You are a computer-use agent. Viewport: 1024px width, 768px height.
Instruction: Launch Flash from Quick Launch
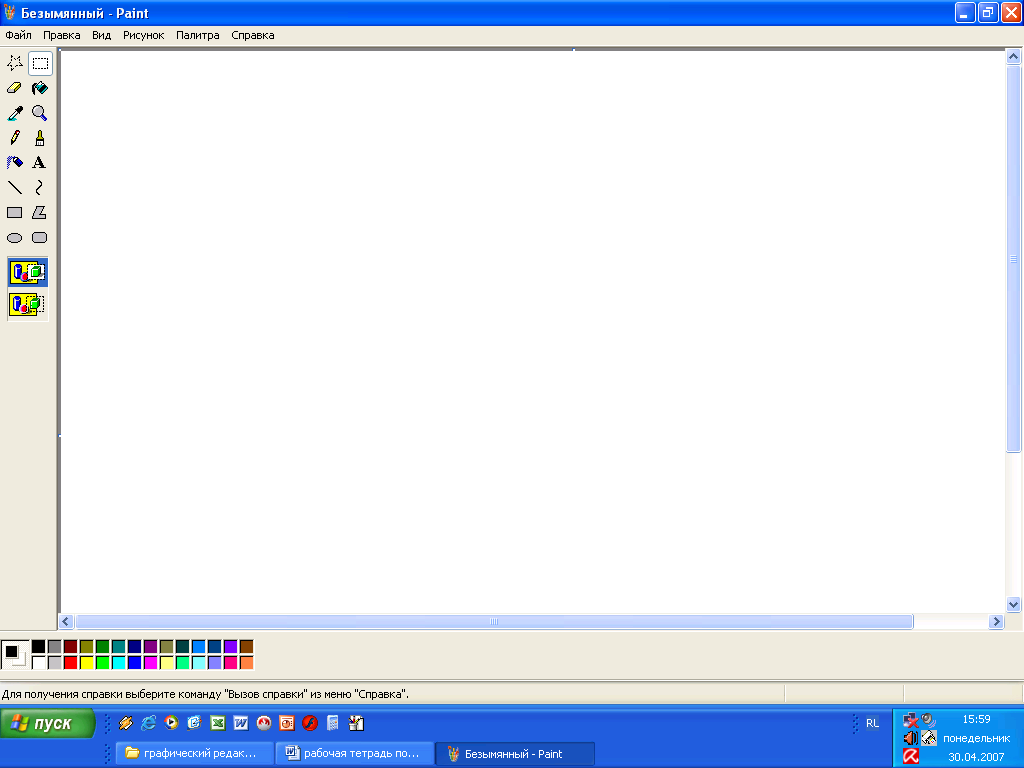pyautogui.click(x=310, y=723)
